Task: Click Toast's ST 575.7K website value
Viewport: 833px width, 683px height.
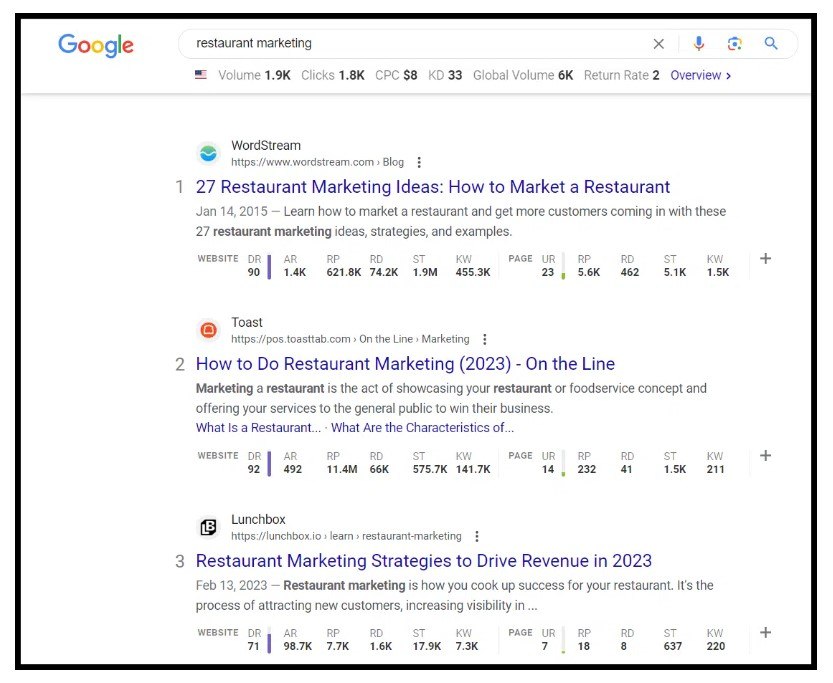Action: pos(430,469)
